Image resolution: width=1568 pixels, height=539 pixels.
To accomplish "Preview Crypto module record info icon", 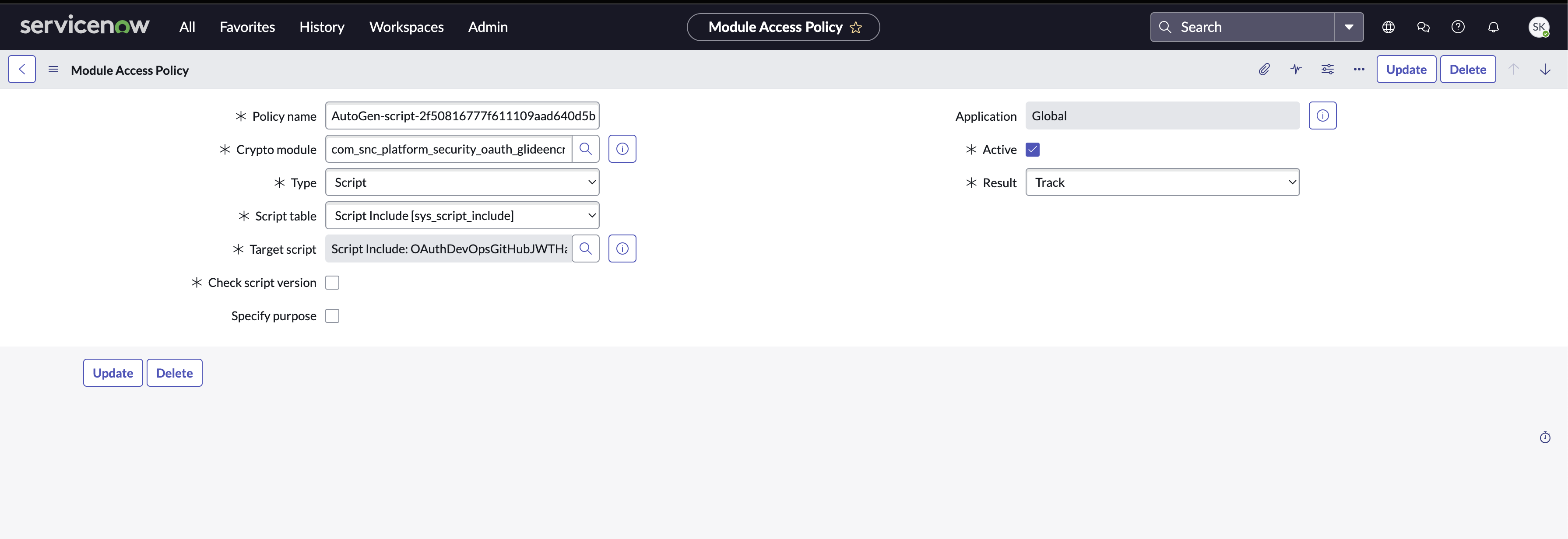I will point(622,149).
